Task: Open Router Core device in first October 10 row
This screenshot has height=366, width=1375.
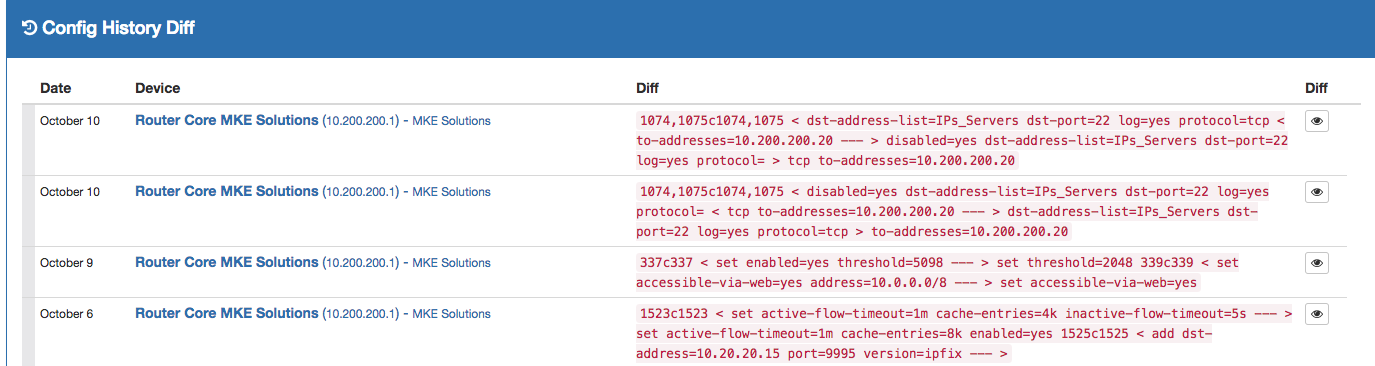Action: [226, 120]
